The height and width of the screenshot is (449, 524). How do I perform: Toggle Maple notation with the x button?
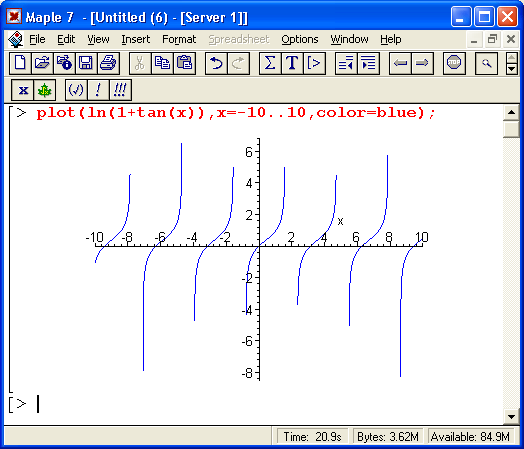(23, 90)
